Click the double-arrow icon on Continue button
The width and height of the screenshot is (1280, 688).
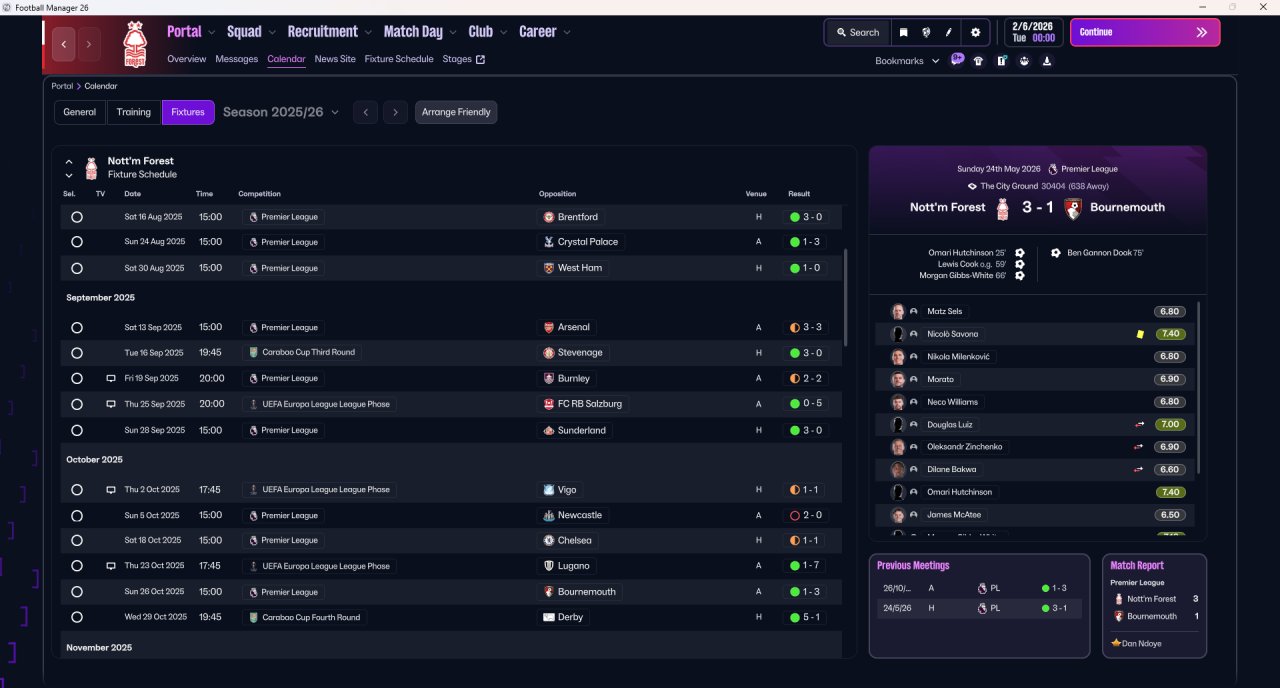[1202, 32]
